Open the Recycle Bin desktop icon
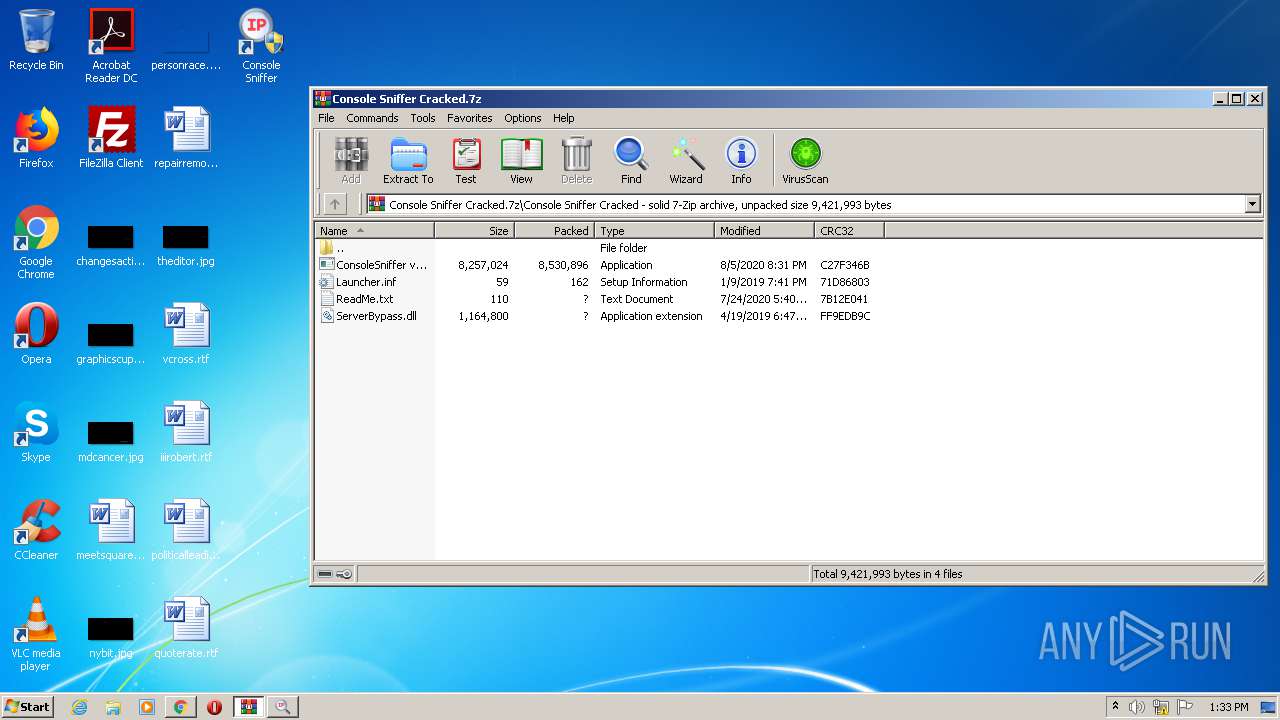This screenshot has height=720, width=1280. tap(36, 40)
